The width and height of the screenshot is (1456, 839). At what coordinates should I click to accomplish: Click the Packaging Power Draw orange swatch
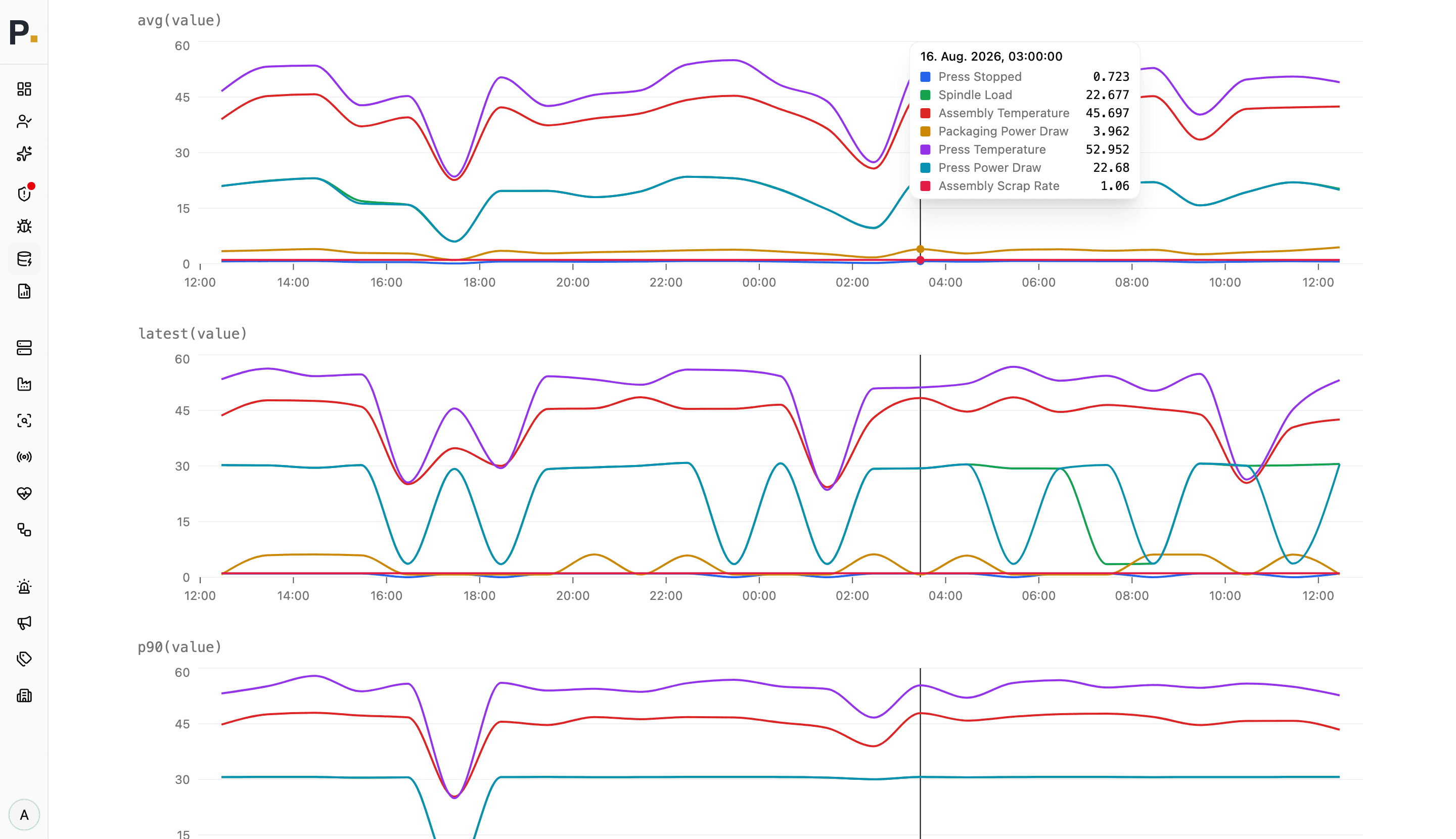coord(925,131)
